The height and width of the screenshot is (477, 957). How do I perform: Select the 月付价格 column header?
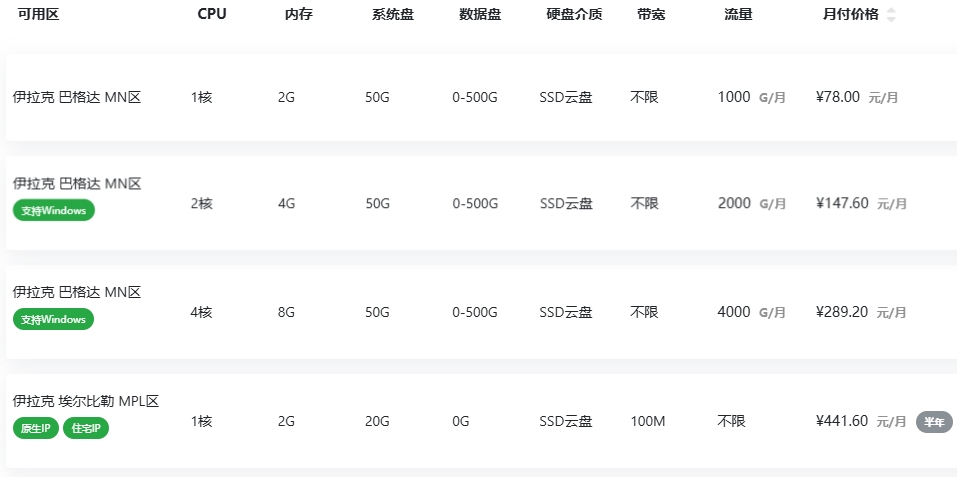click(x=850, y=15)
